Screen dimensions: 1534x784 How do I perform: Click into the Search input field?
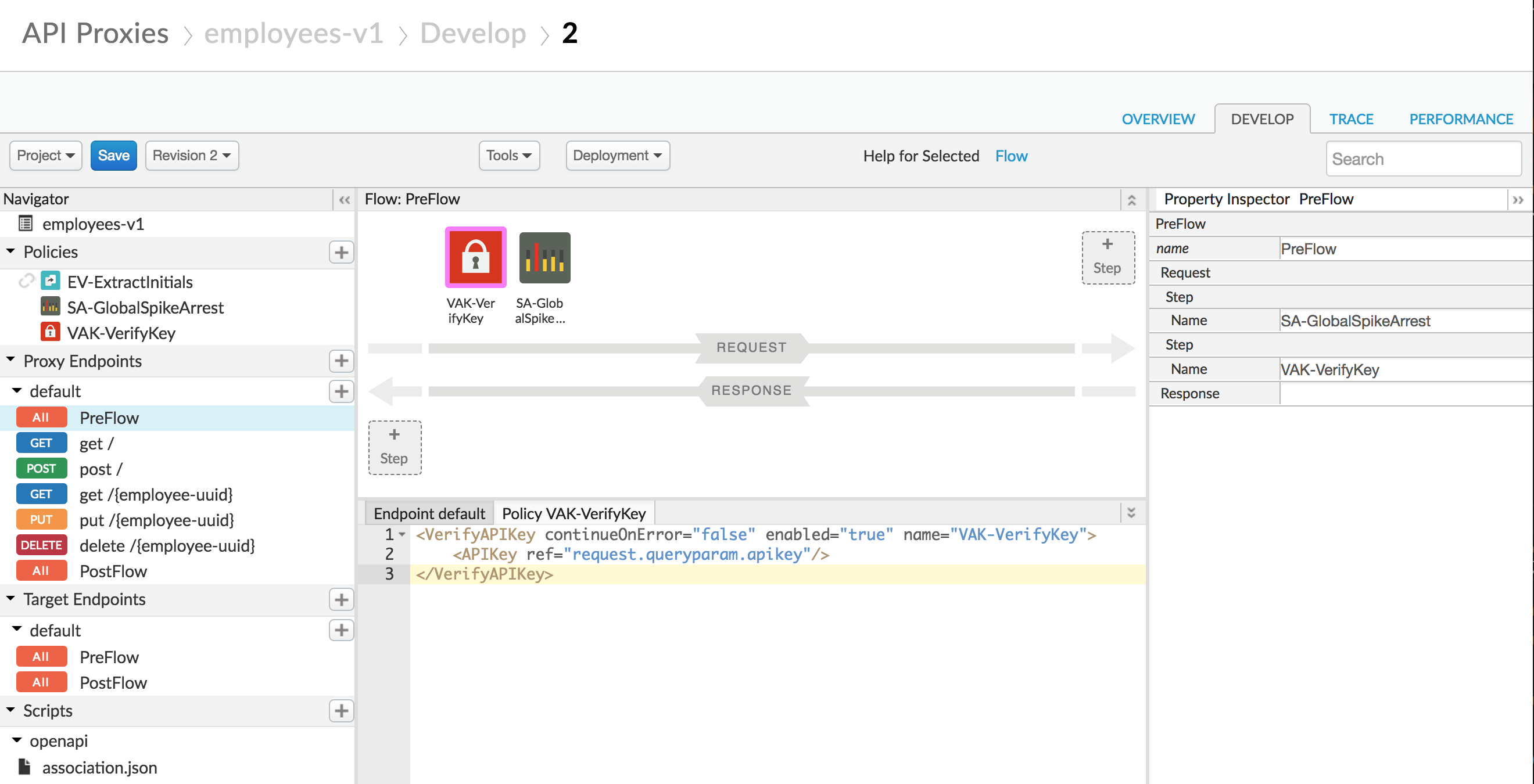pos(1423,159)
